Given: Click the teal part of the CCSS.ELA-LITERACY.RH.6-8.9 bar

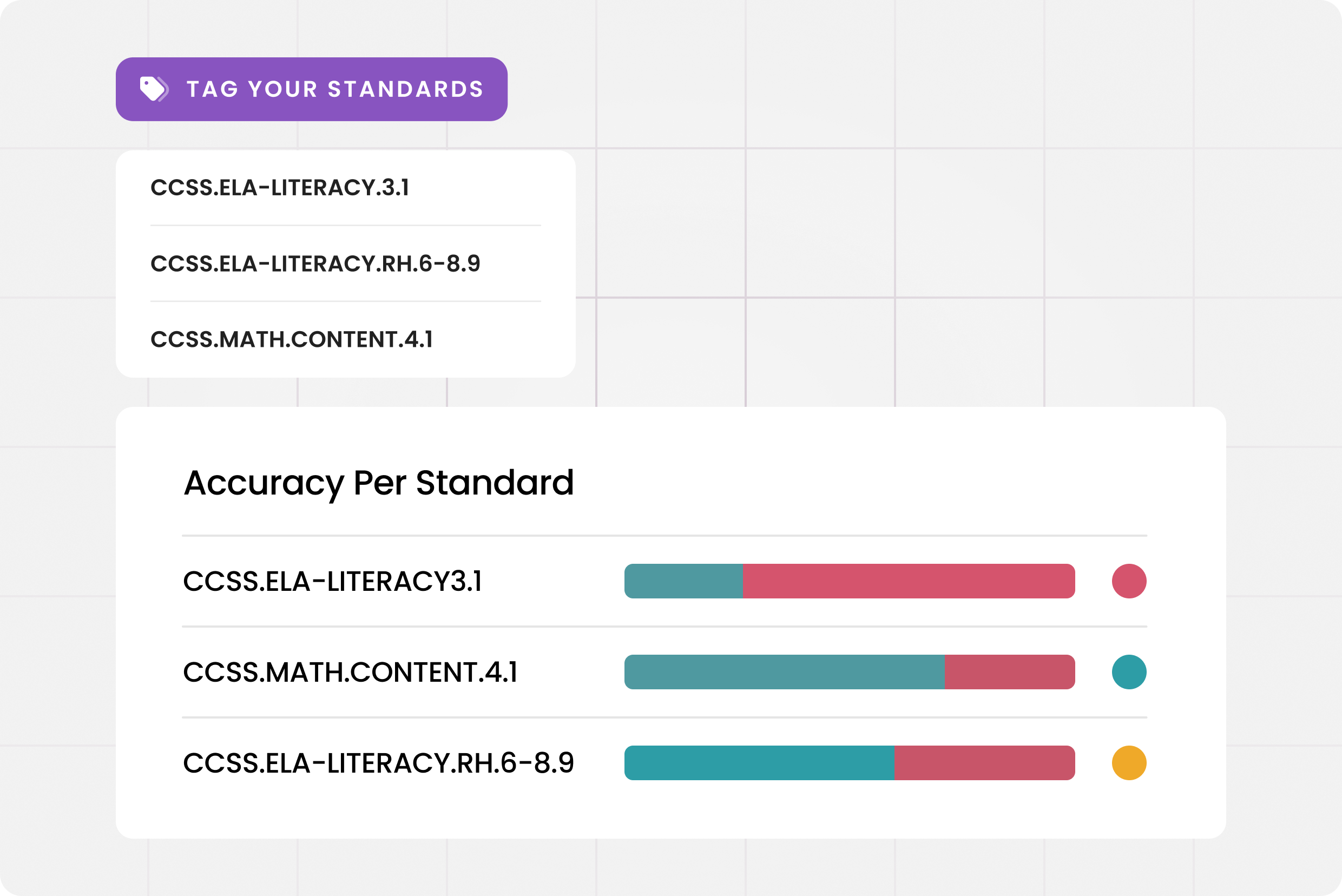Looking at the screenshot, I should [760, 763].
